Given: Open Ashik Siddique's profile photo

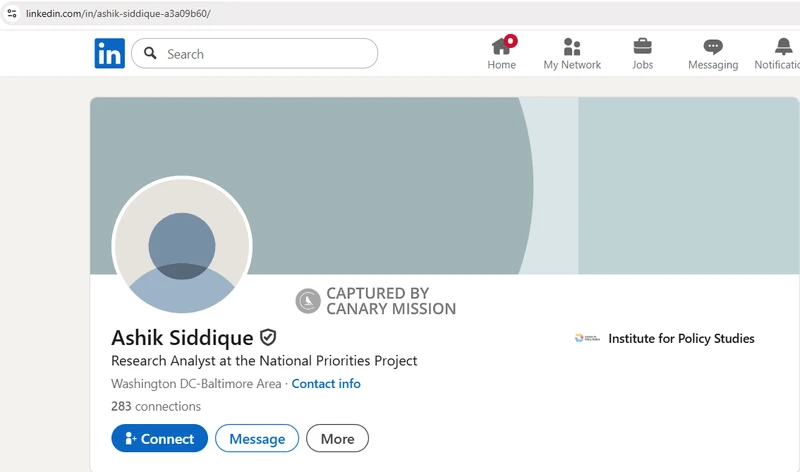Looking at the screenshot, I should coord(182,246).
